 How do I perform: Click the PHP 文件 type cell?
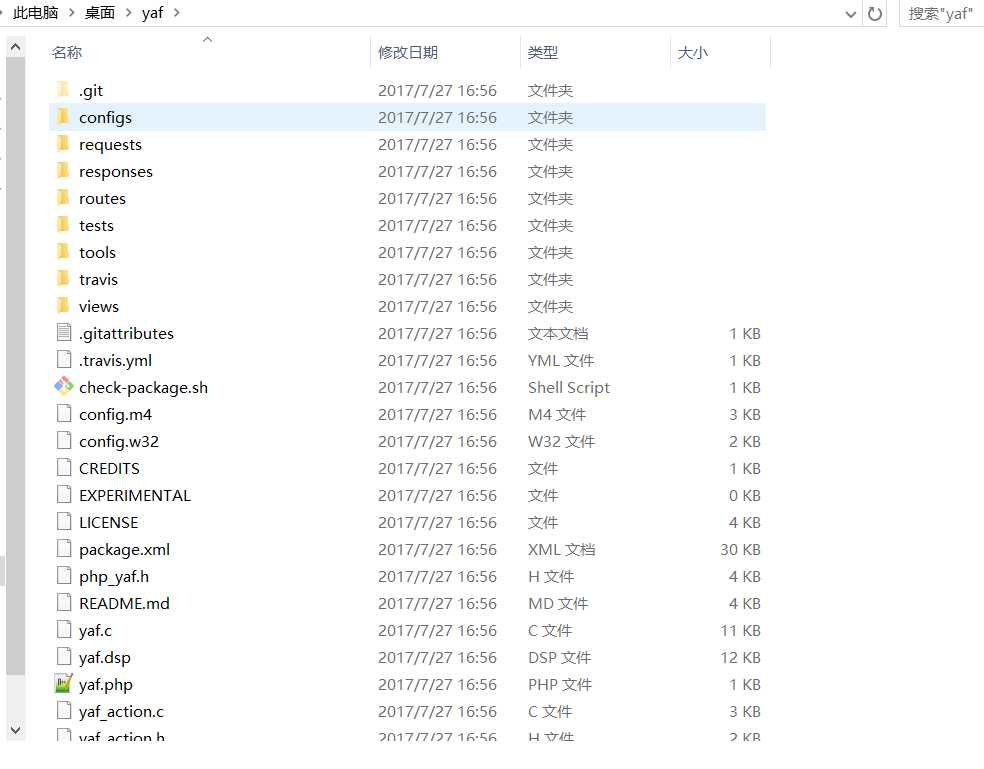click(560, 684)
